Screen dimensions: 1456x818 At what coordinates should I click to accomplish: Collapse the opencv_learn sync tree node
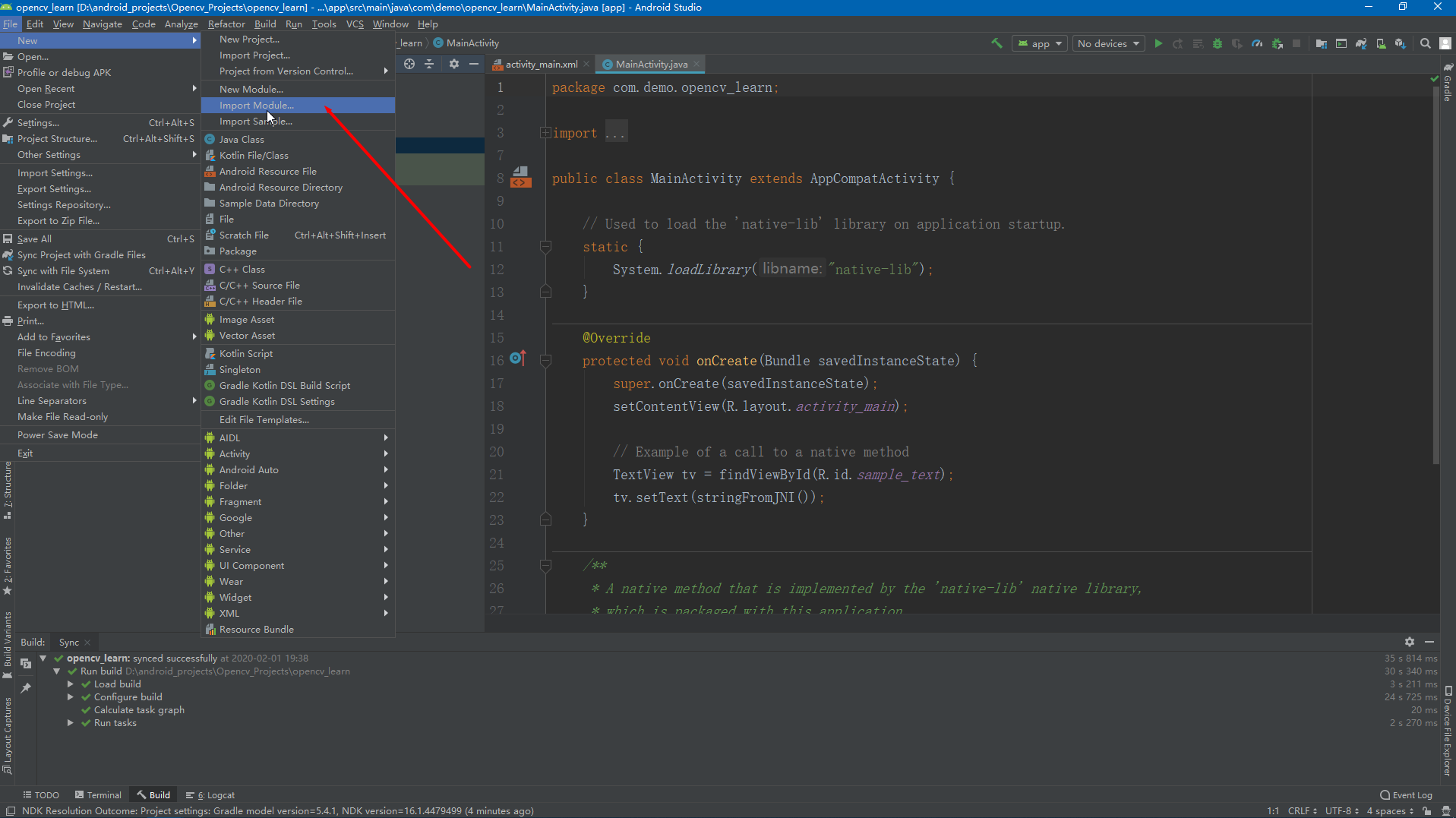coord(43,659)
